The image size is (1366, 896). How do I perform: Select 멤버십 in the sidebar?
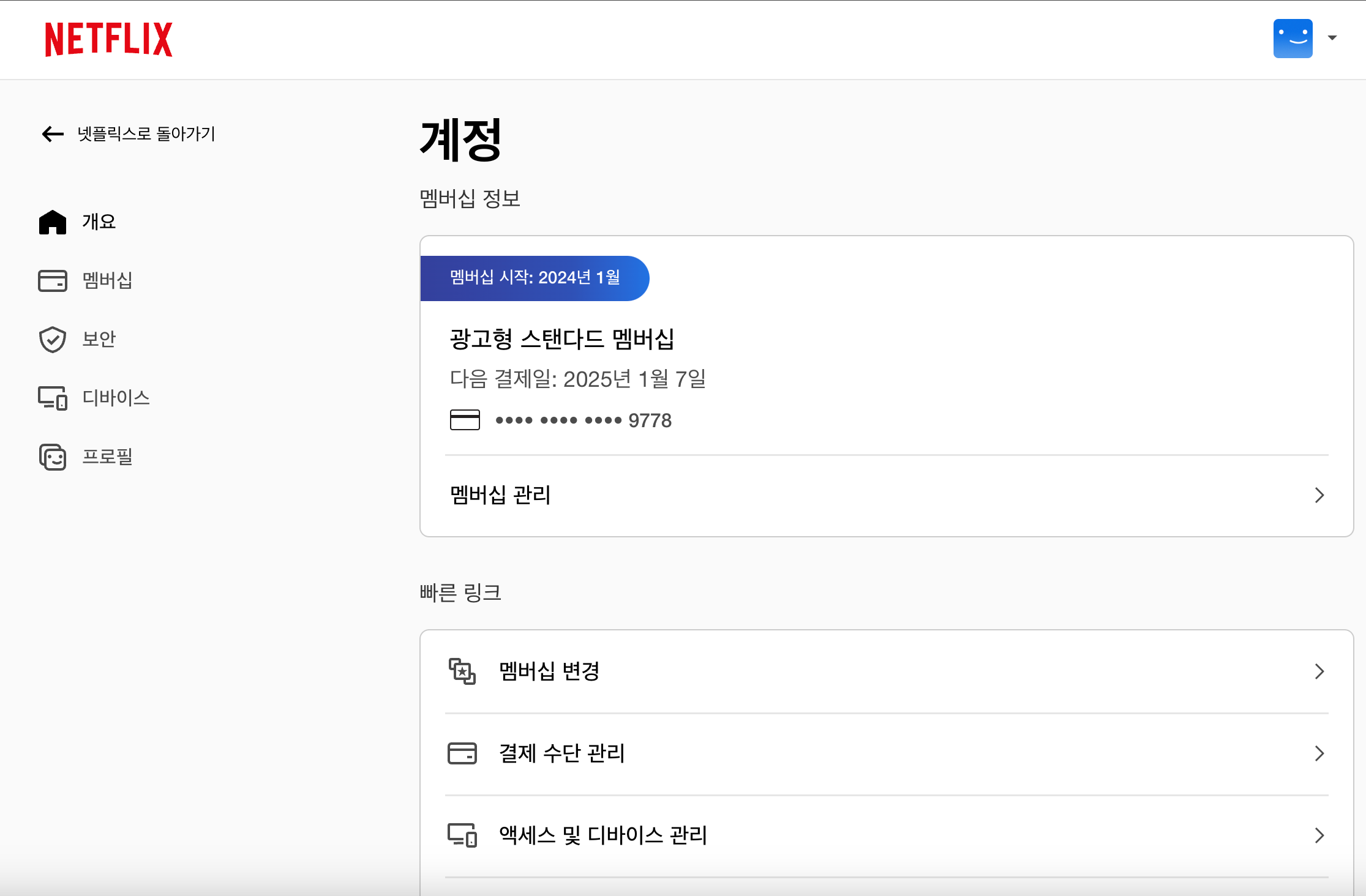coord(107,280)
